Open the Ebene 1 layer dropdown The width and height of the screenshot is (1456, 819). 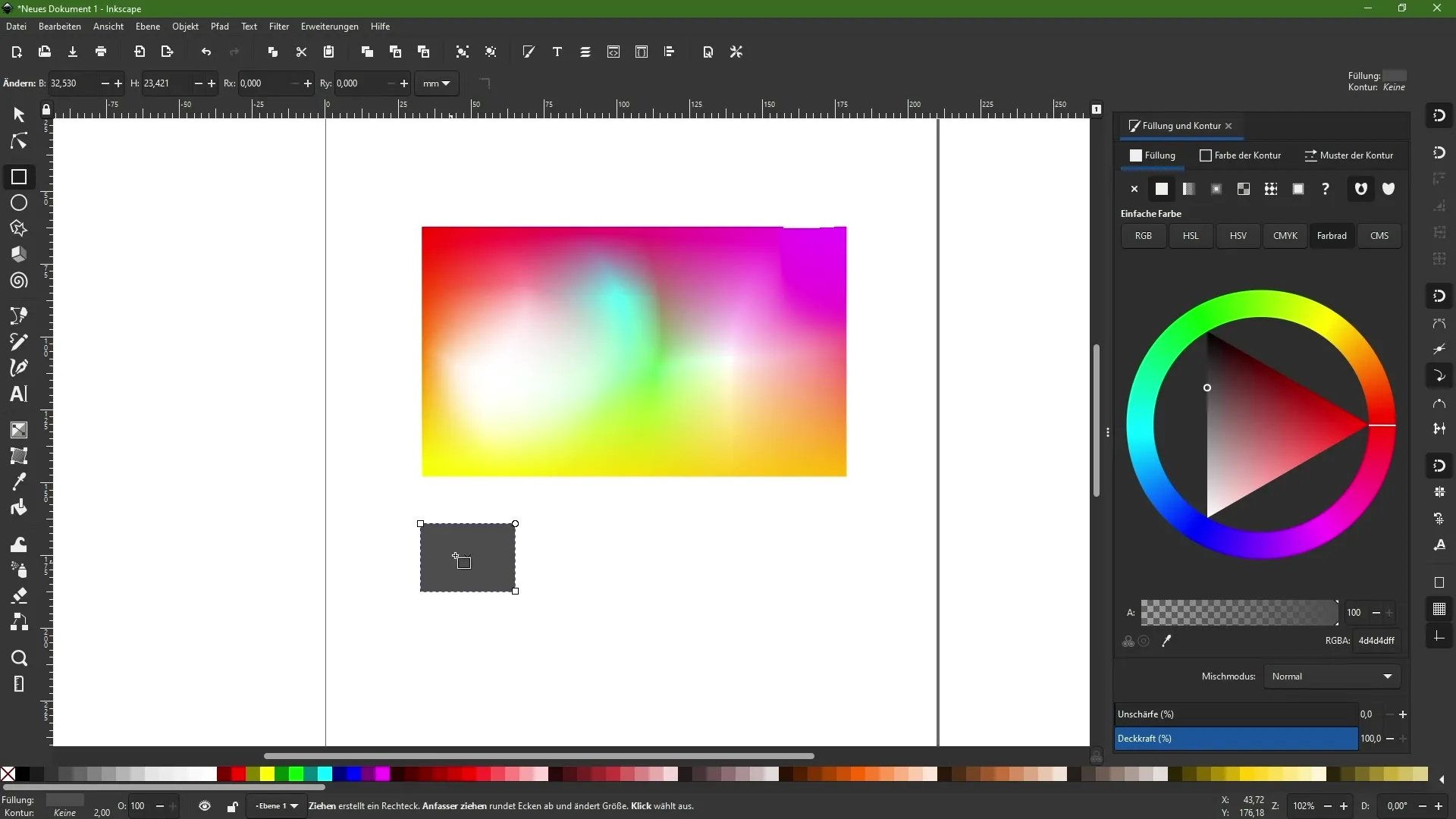click(x=276, y=806)
